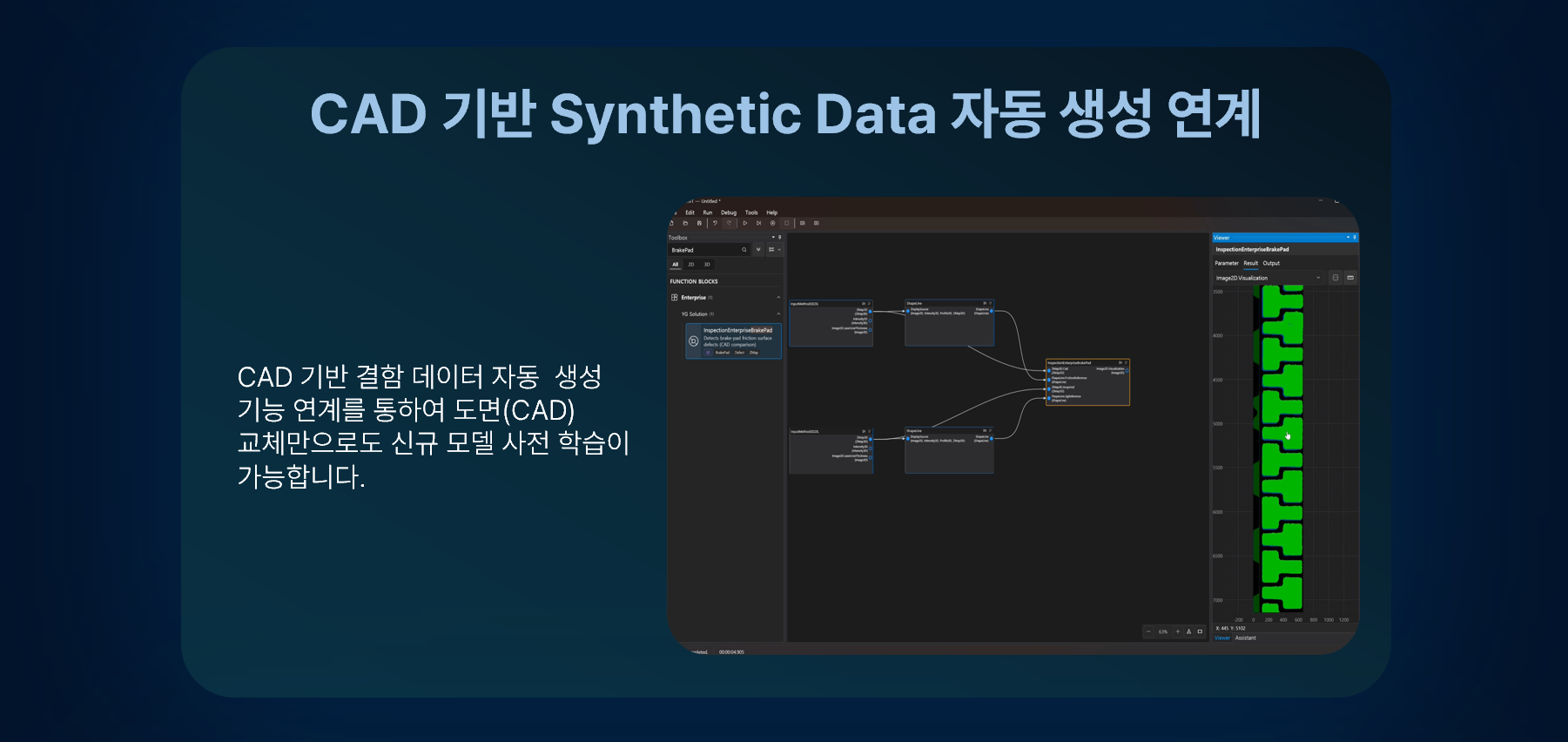
Task: Collapse the YG Solution group
Action: (x=778, y=314)
